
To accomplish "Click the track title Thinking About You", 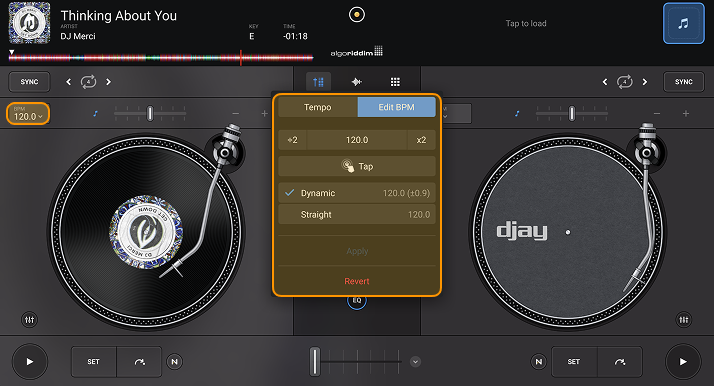I will [x=118, y=15].
